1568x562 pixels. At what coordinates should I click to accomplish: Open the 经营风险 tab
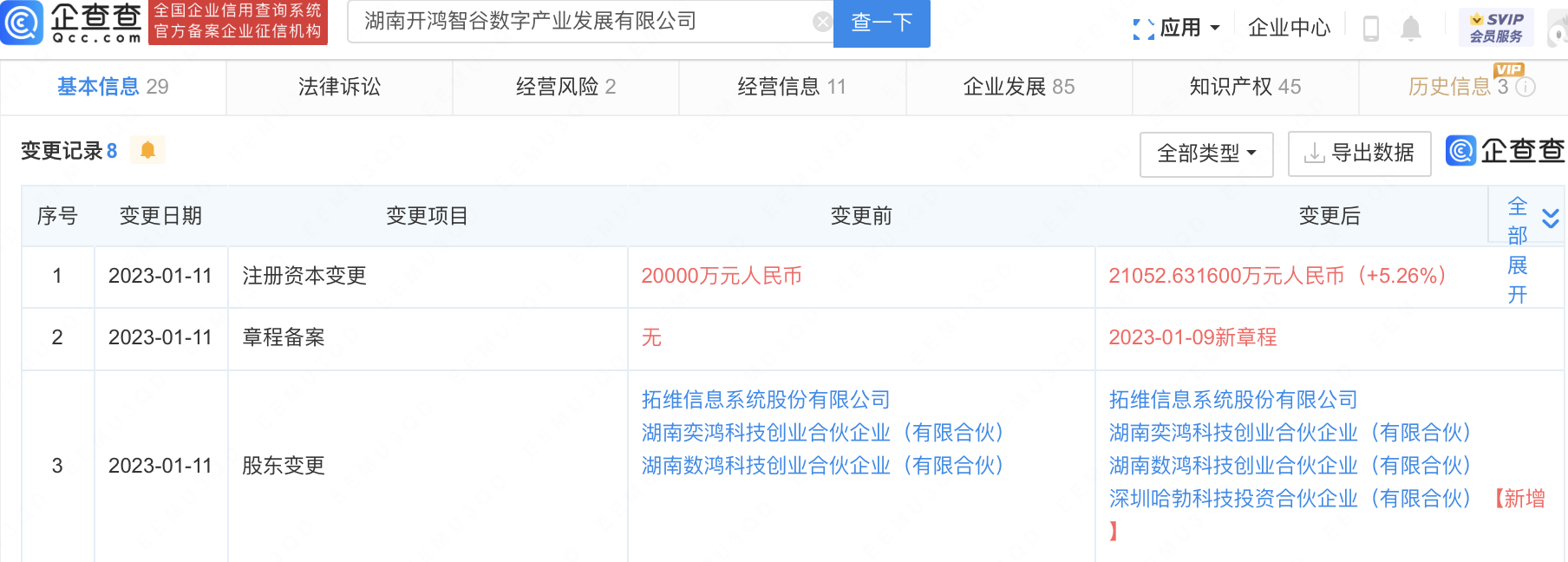tap(565, 87)
